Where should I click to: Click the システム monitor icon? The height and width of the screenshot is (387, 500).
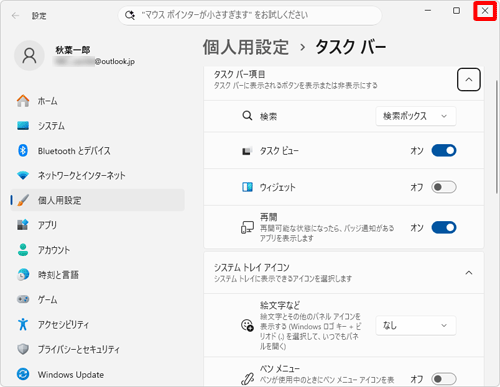point(23,126)
